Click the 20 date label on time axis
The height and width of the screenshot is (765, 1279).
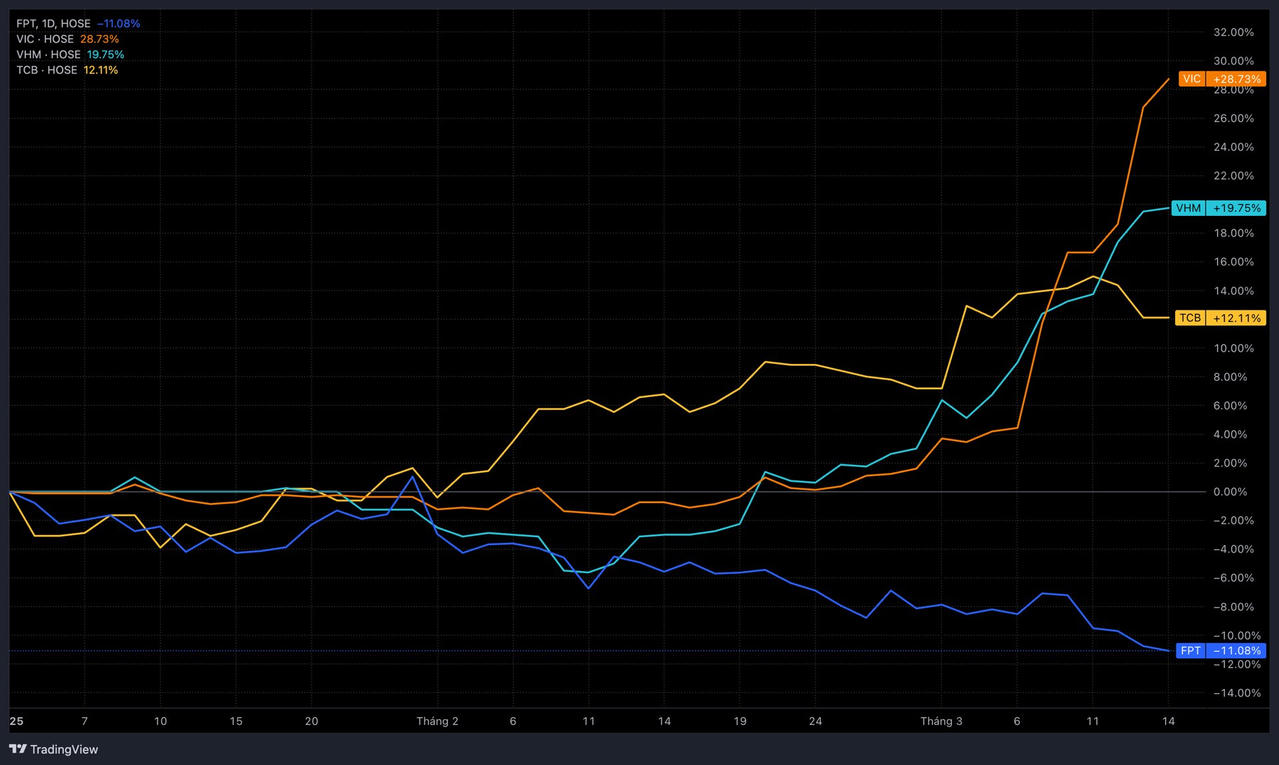point(311,721)
